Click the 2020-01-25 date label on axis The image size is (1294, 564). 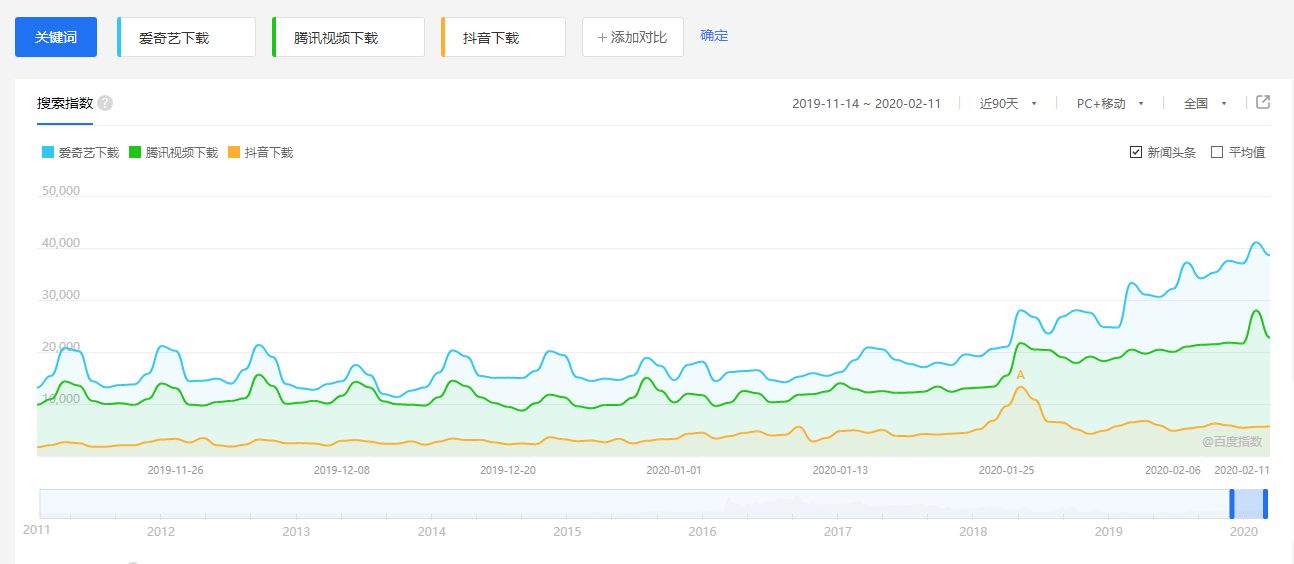[1006, 470]
